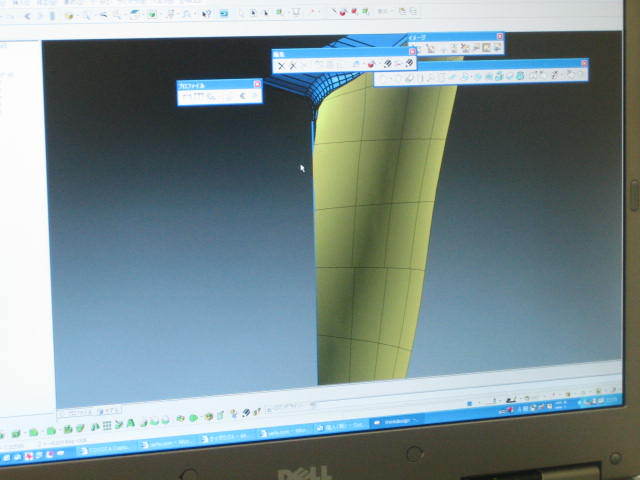This screenshot has height=480, width=640.
Task: Close the イメージ floating toolbar
Action: pos(500,36)
